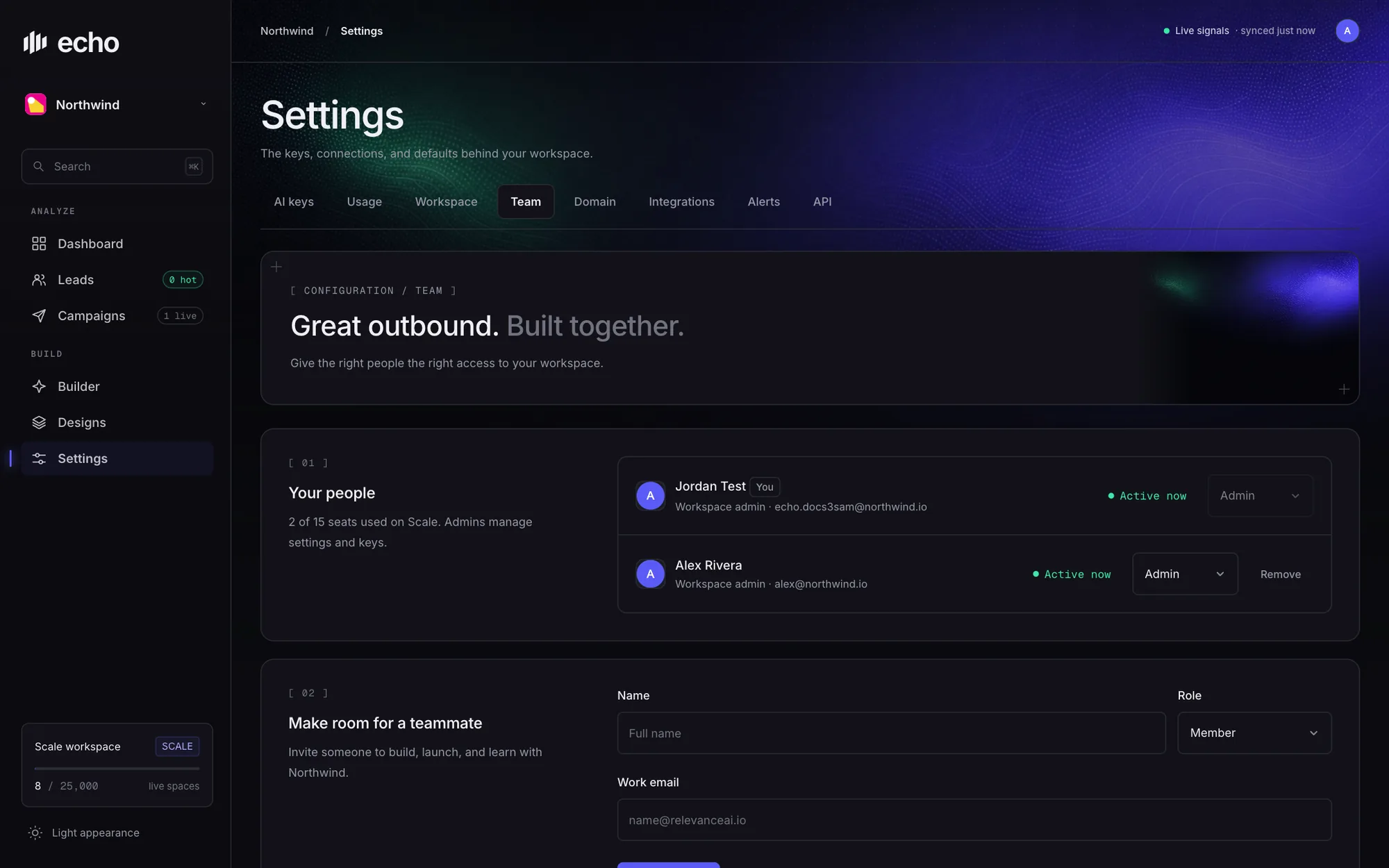Click the Settings sliders icon

39,459
